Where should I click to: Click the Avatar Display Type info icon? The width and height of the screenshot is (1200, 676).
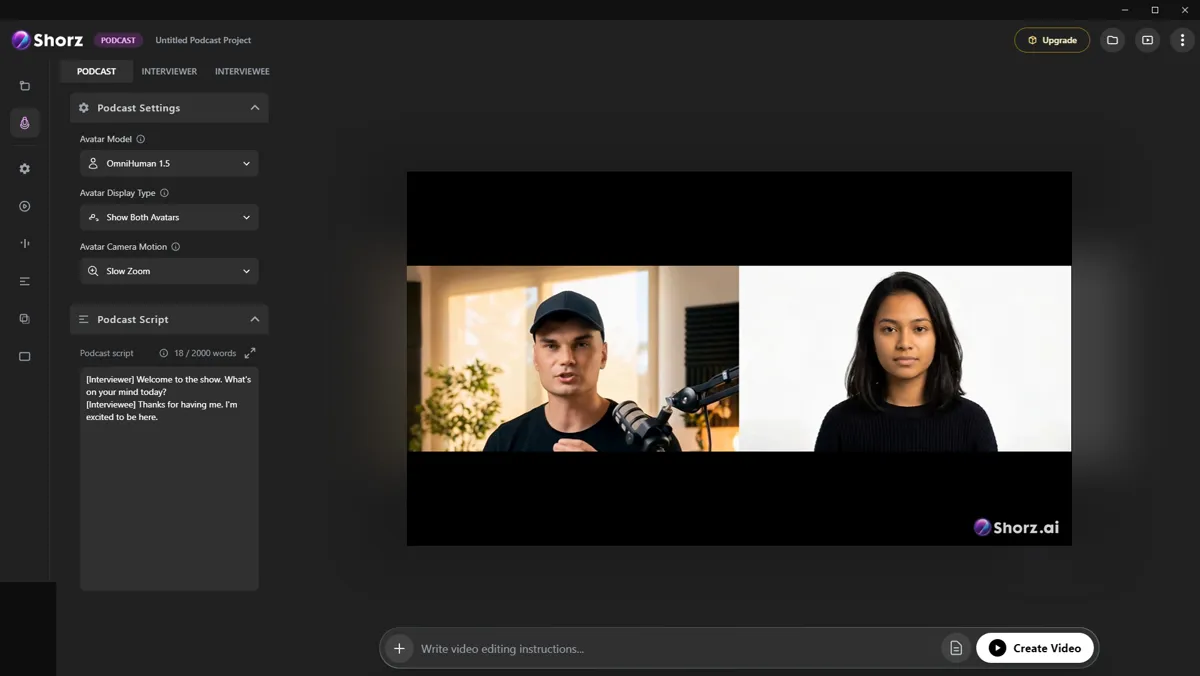pos(164,193)
